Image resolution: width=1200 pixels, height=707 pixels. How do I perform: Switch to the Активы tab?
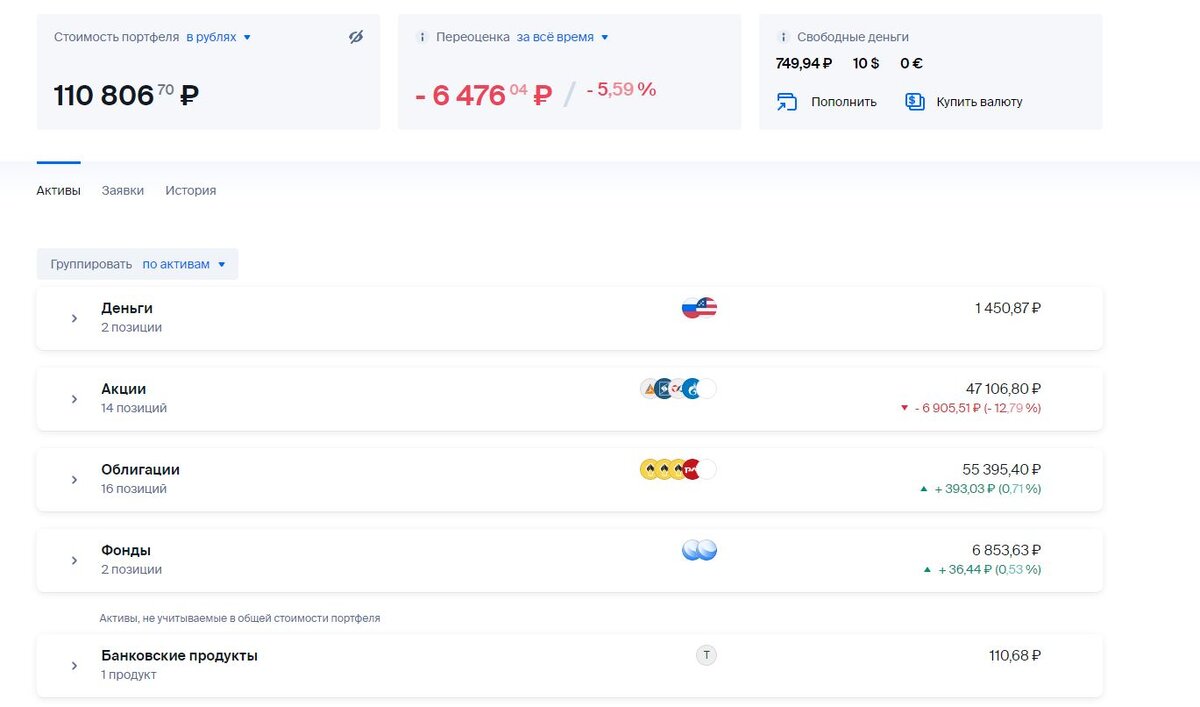point(58,190)
